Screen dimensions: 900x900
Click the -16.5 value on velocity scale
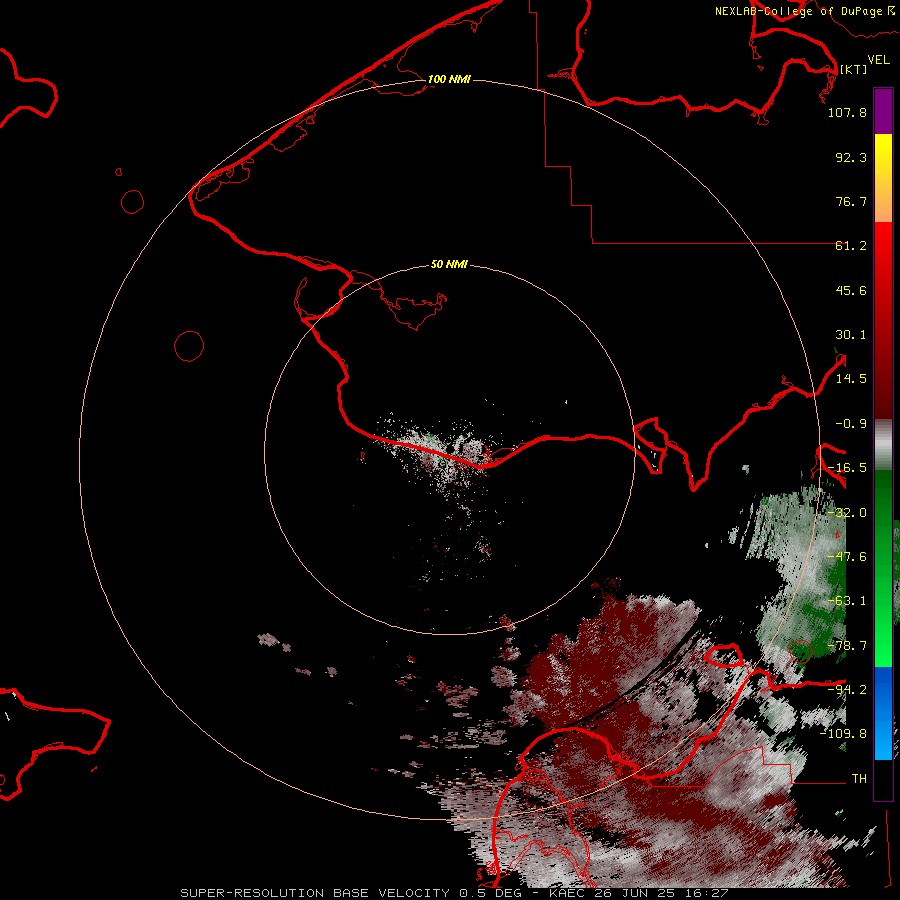(847, 468)
